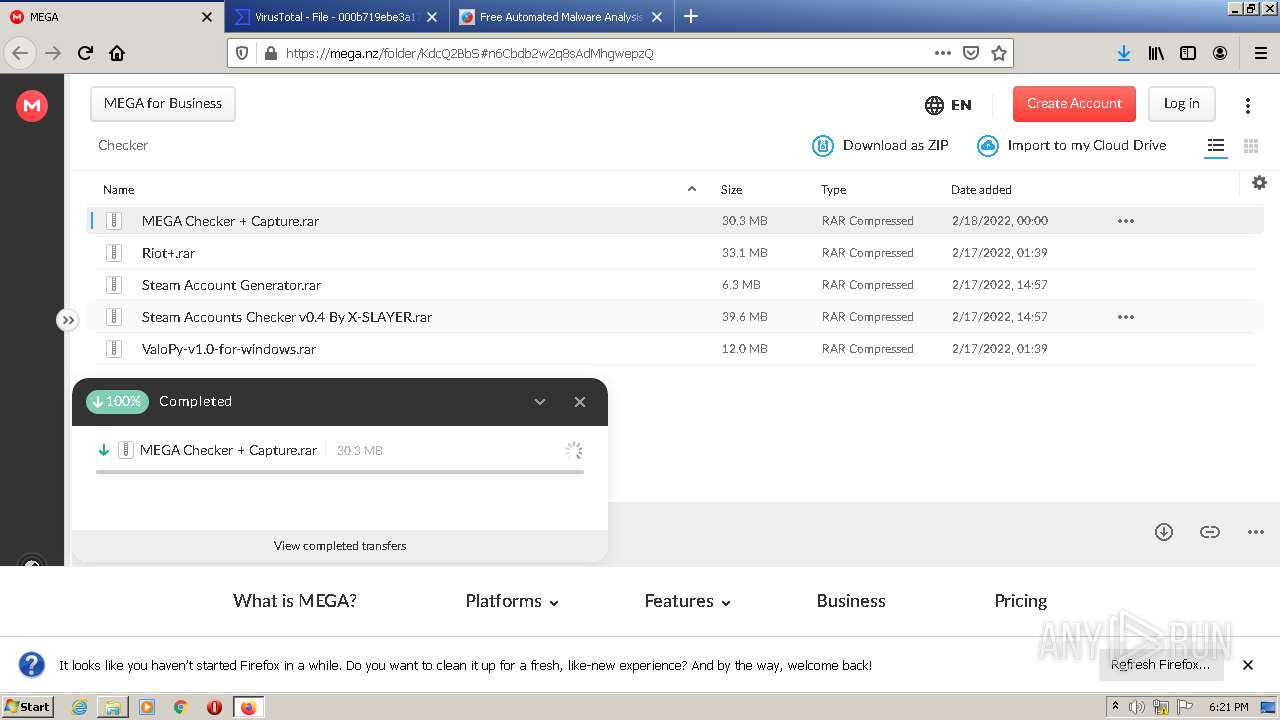Collapse the transfers panel with chevron
1280x720 pixels.
[540, 402]
